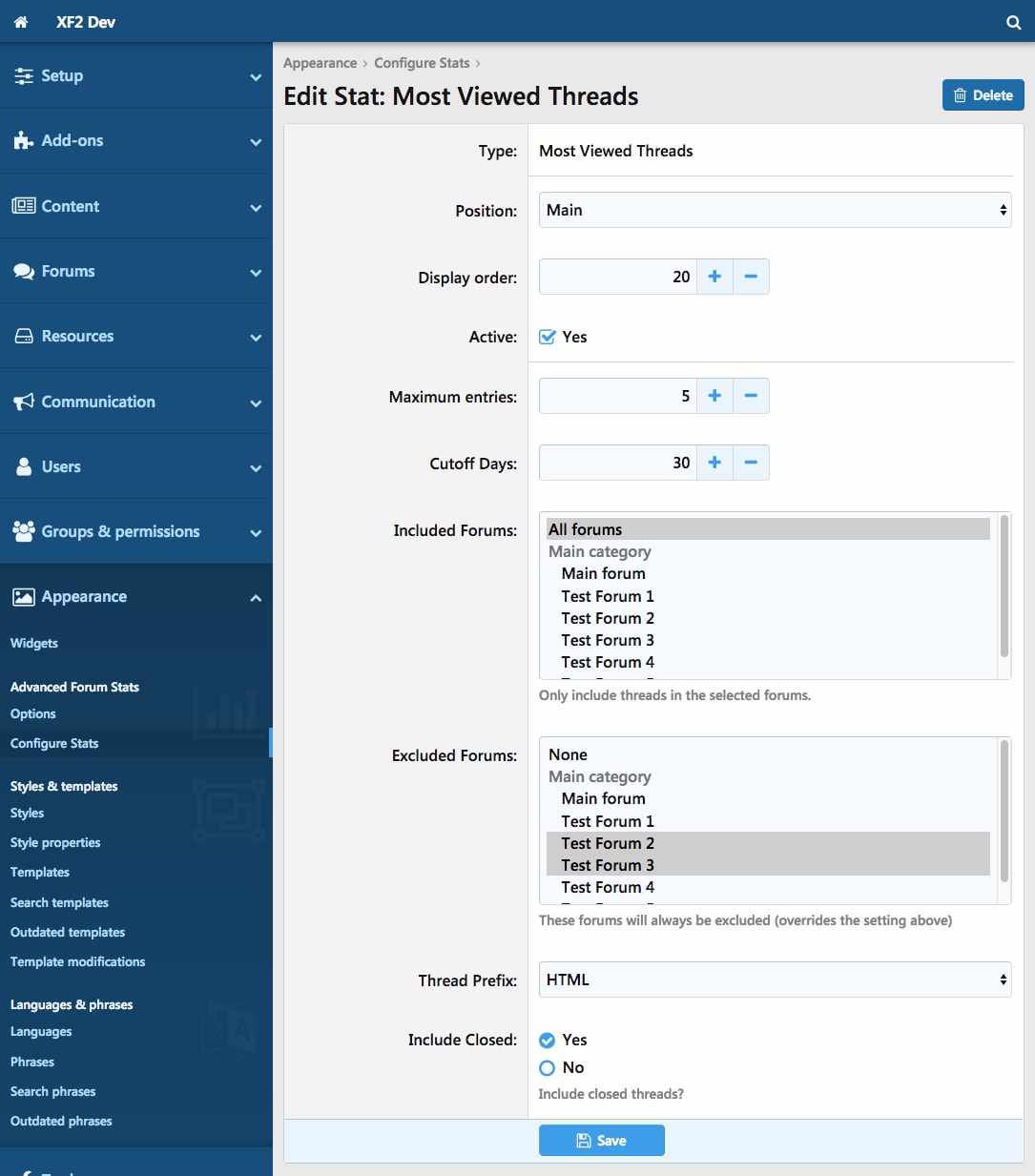Click the Forums speech bubbles icon
The height and width of the screenshot is (1176, 1035).
[24, 272]
